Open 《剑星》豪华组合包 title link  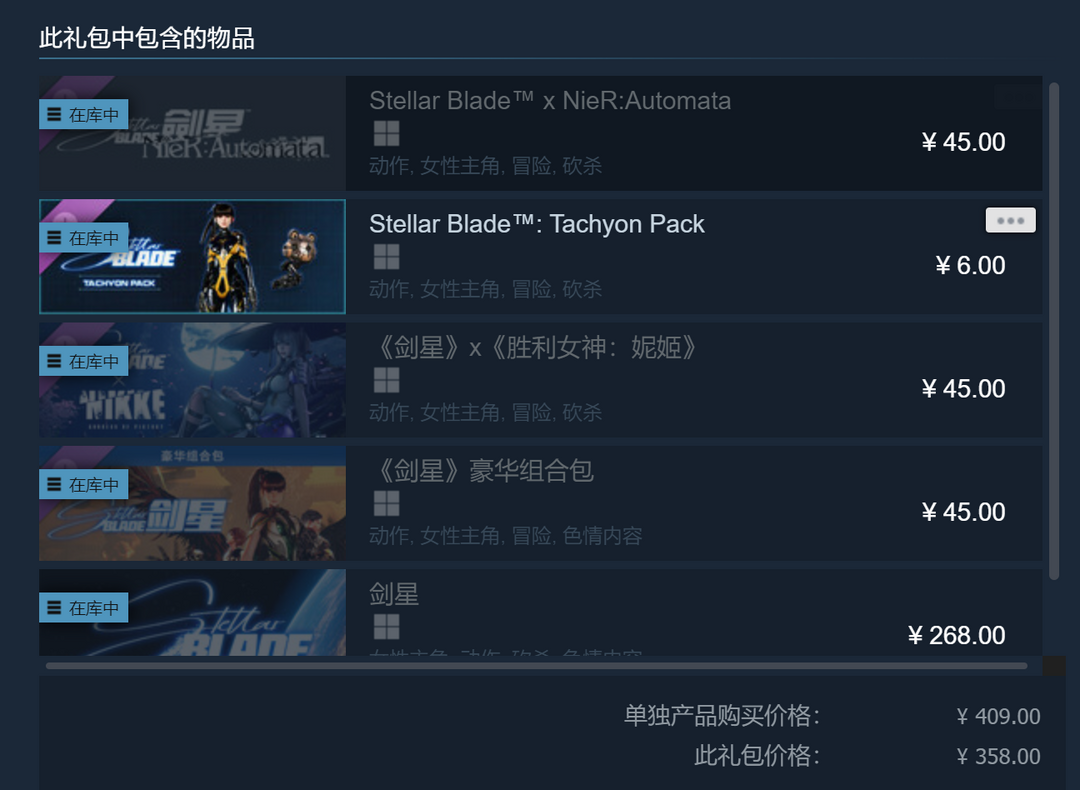[482, 471]
